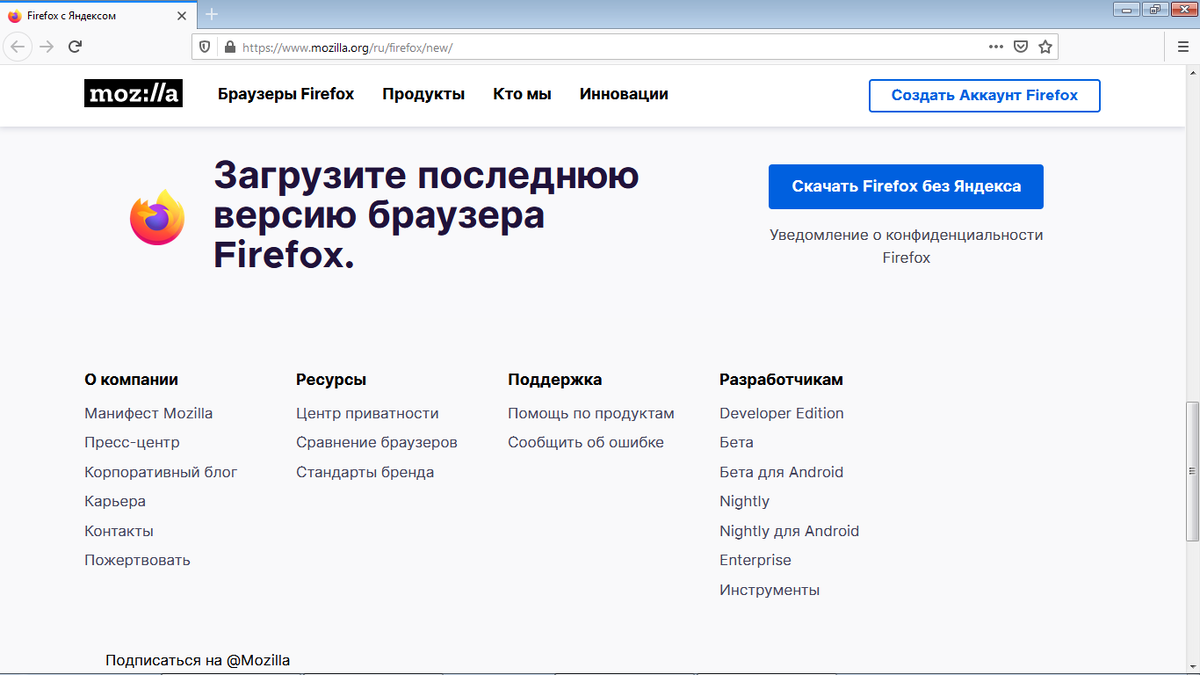
Task: Open 'Сообщить об ошибке' link
Action: point(586,442)
